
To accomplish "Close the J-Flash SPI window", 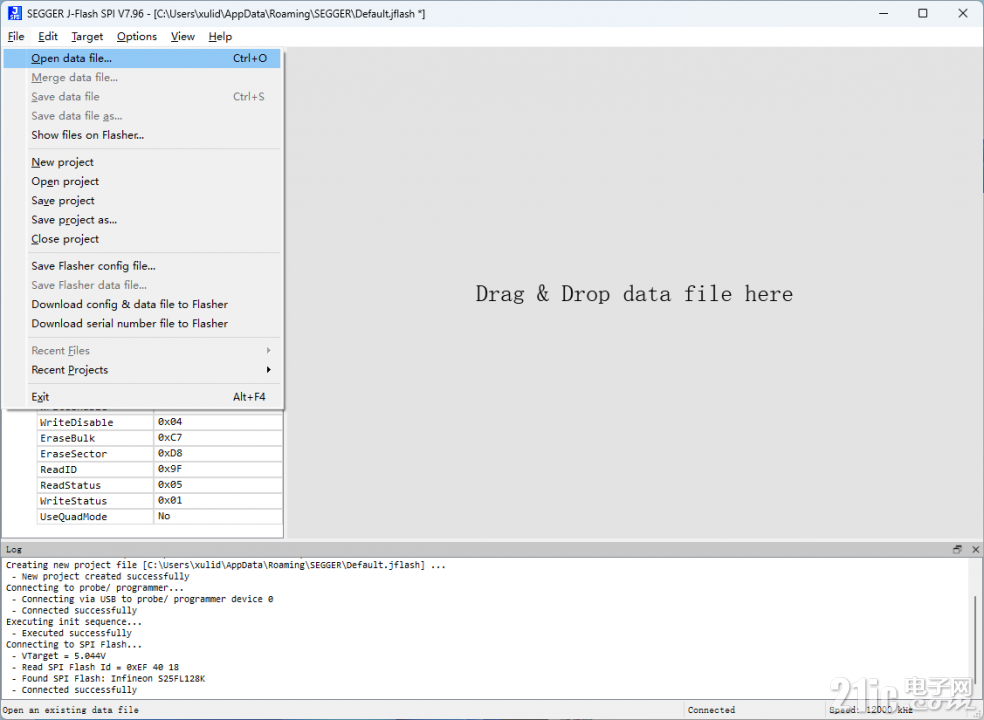I will pos(963,13).
